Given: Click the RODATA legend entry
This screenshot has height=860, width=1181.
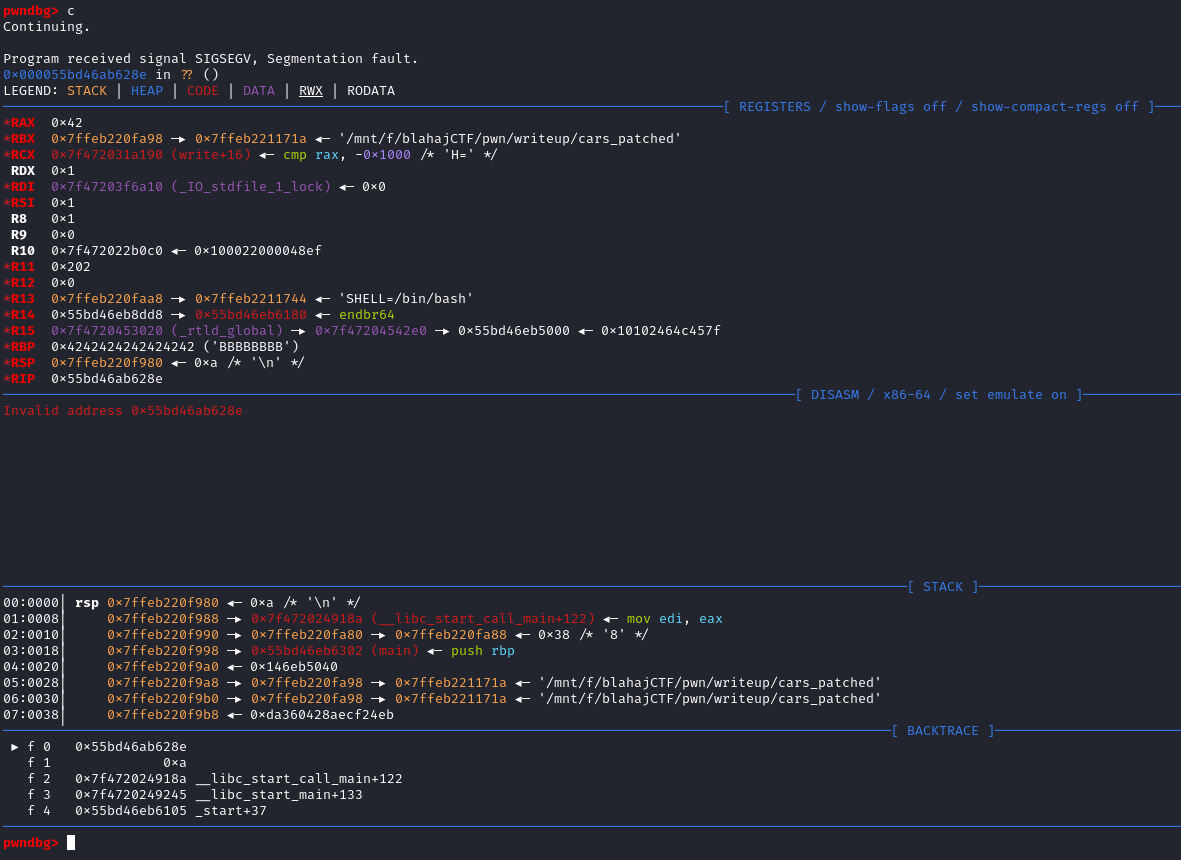Looking at the screenshot, I should pyautogui.click(x=370, y=90).
